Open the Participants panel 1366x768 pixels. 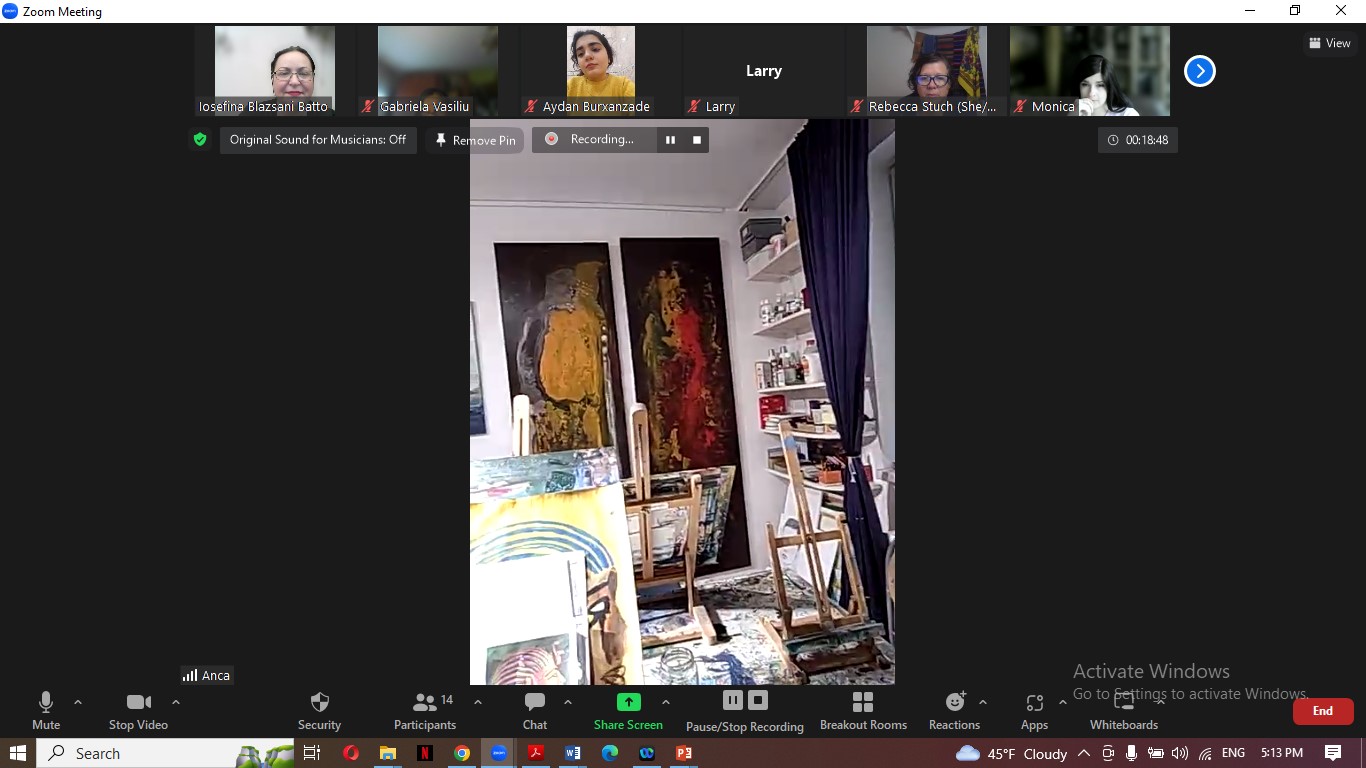(425, 711)
